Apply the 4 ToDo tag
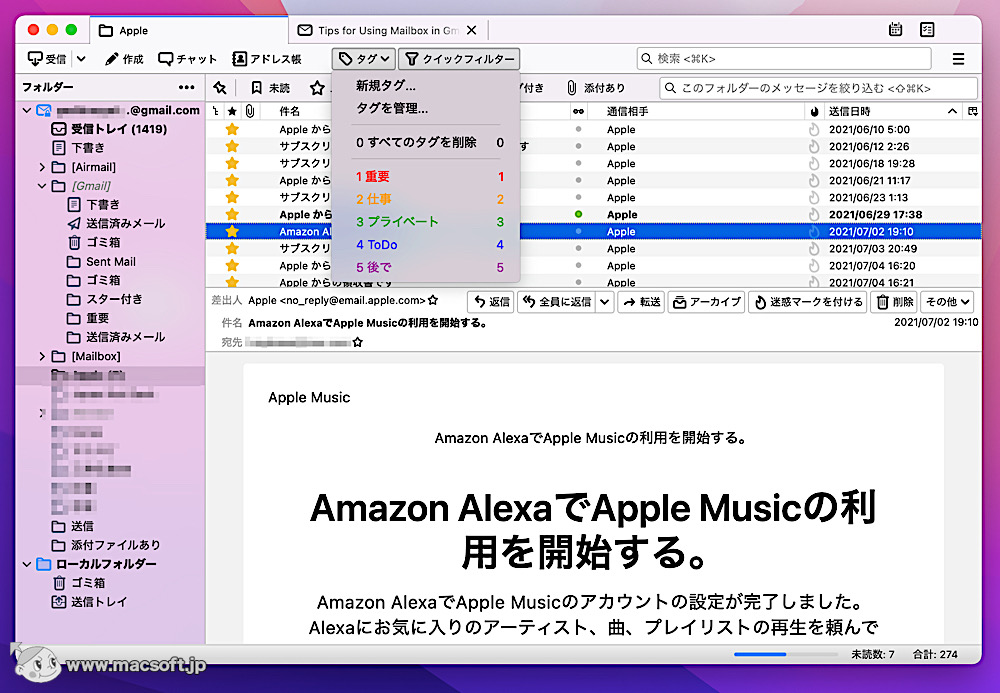This screenshot has width=1000, height=693. [x=425, y=245]
